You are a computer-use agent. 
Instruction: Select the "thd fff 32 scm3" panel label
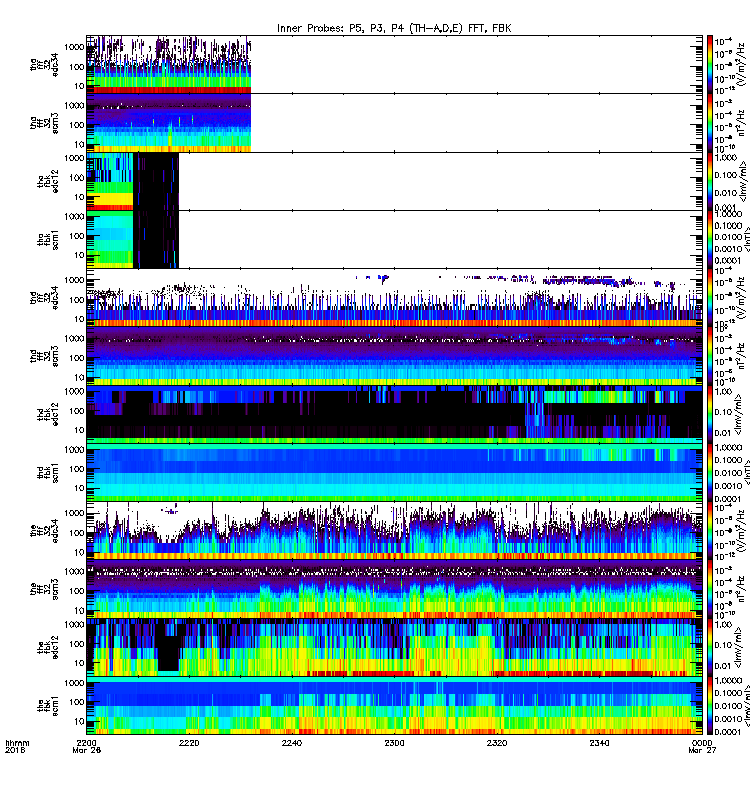click(42, 356)
